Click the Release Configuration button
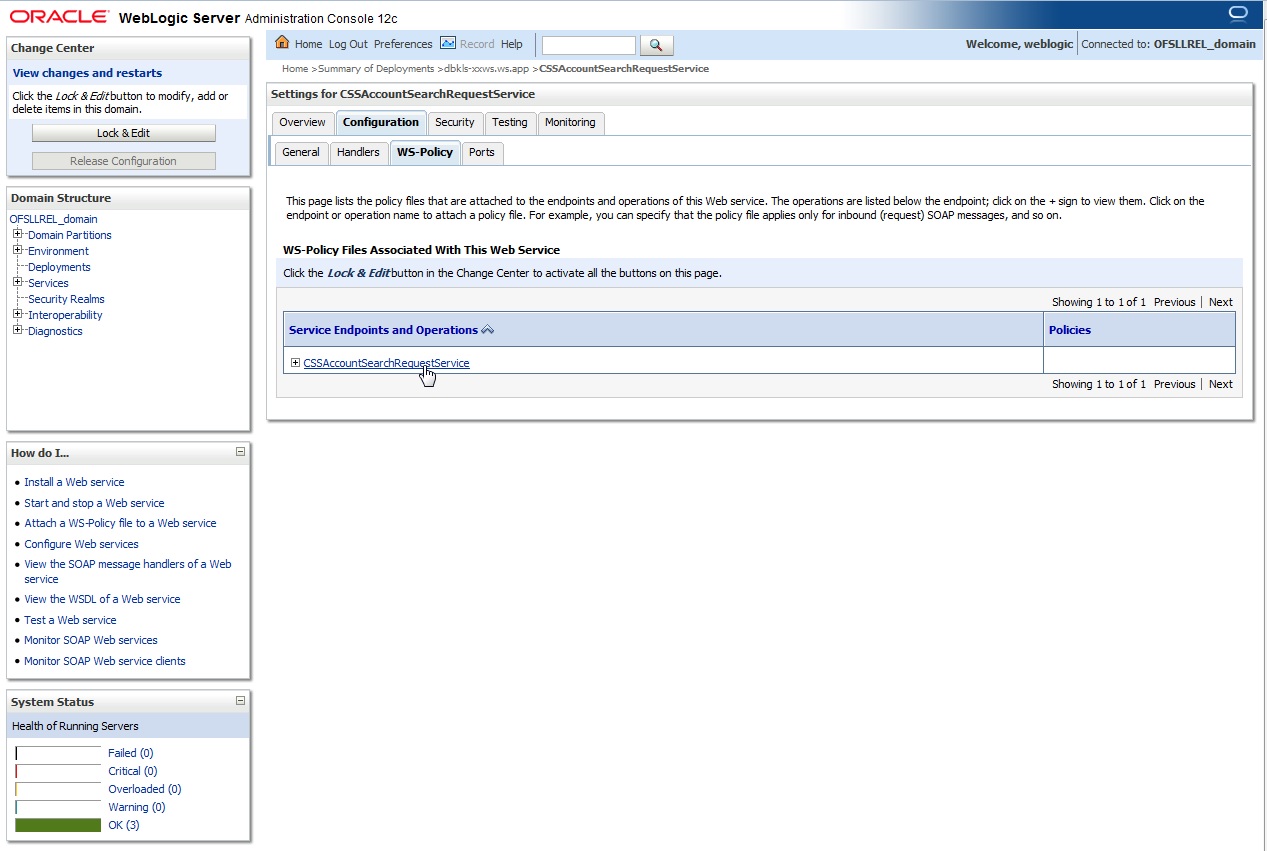 tap(124, 161)
